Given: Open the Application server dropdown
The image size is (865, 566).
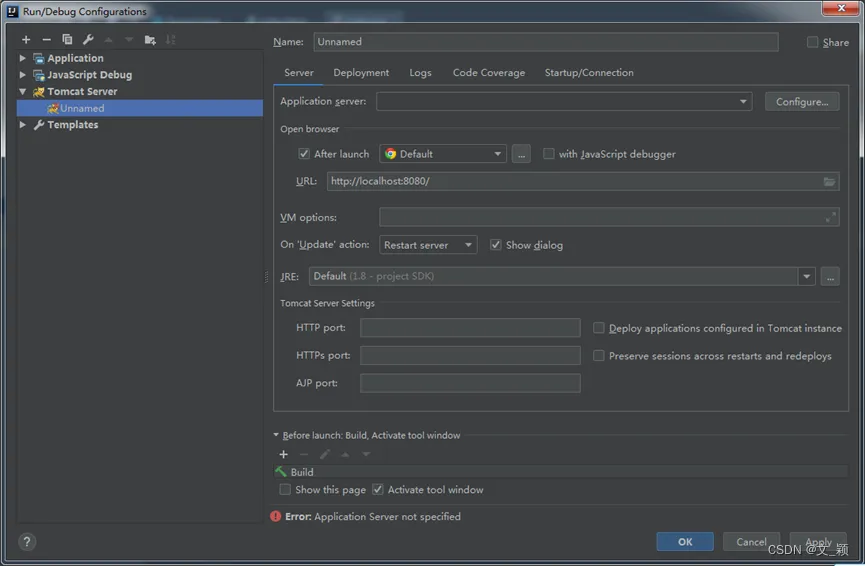Looking at the screenshot, I should point(743,101).
